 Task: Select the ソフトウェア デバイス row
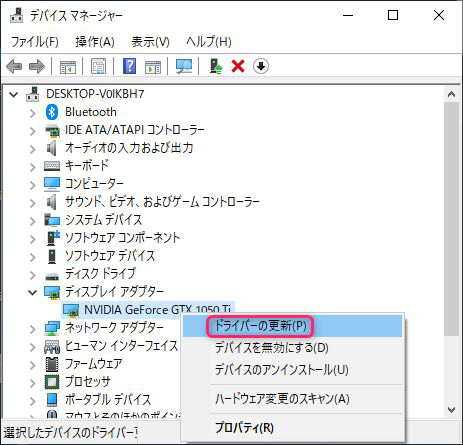[110, 256]
